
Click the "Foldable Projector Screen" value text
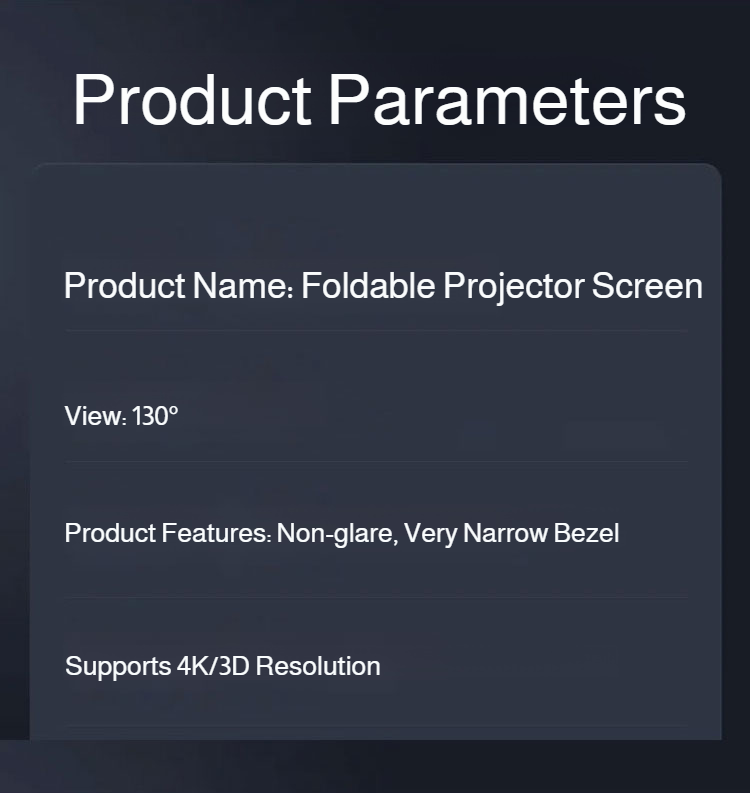pos(502,286)
